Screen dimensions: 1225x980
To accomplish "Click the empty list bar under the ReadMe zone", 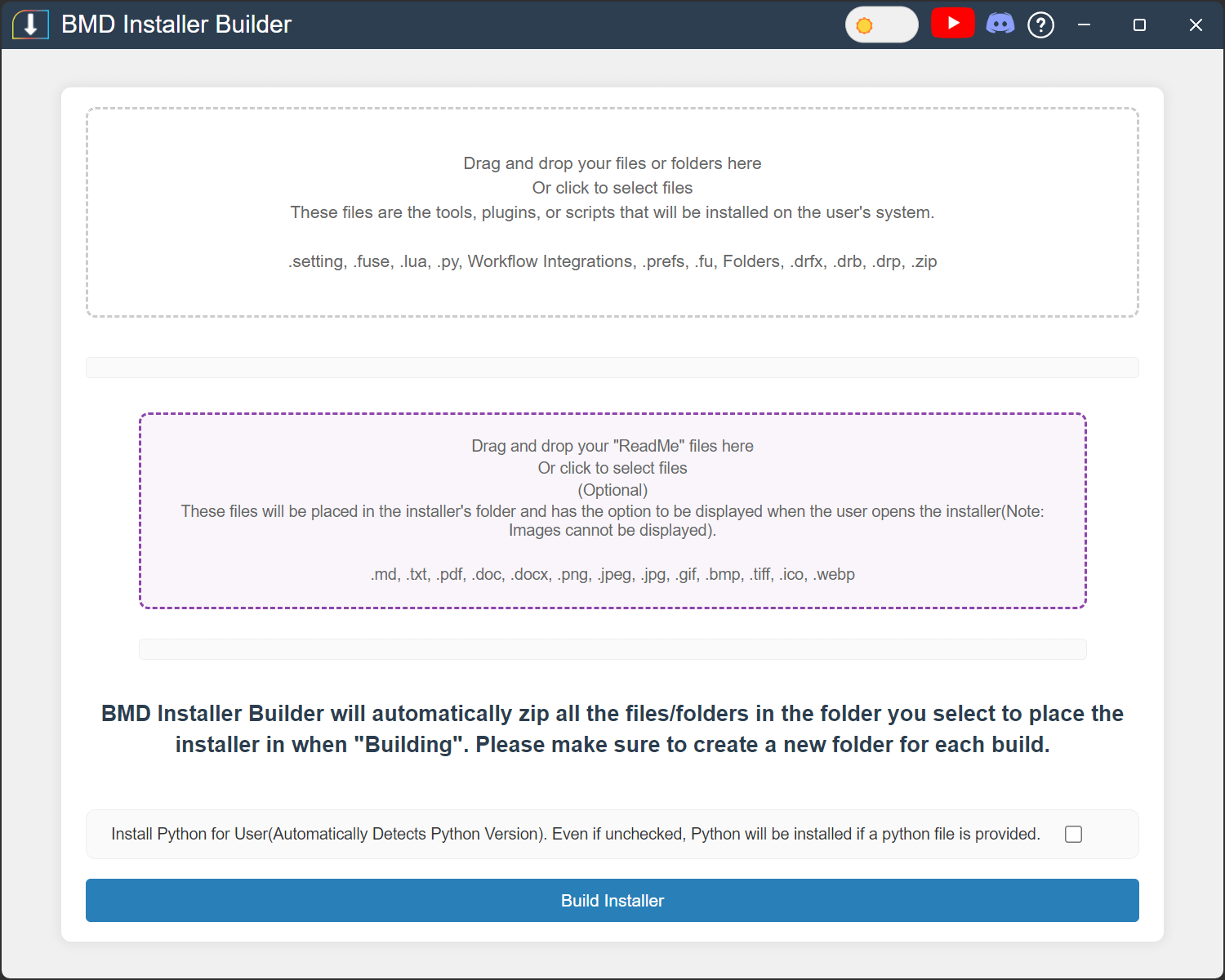I will [612, 649].
